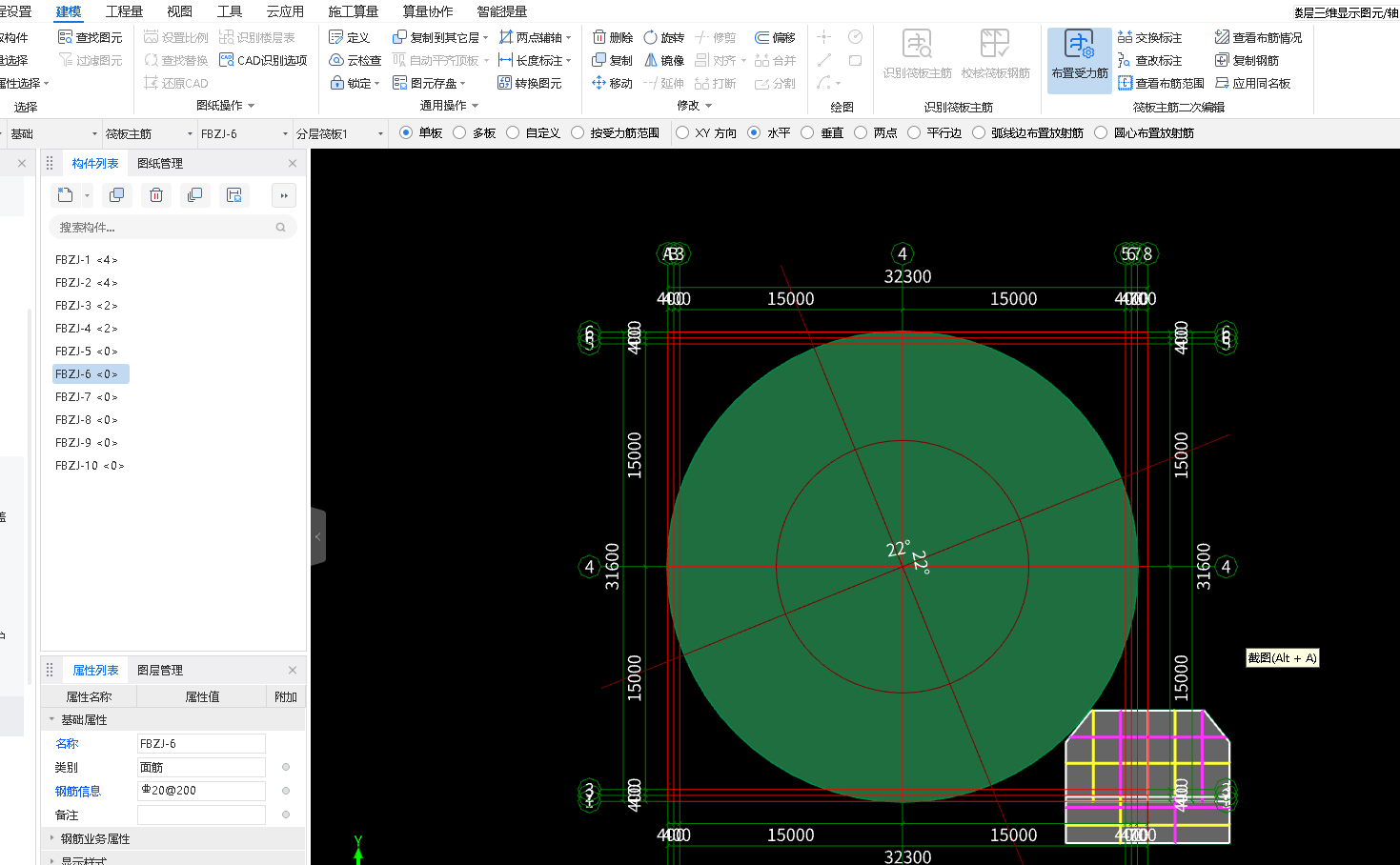Click the left panel collapse handle

tap(318, 536)
